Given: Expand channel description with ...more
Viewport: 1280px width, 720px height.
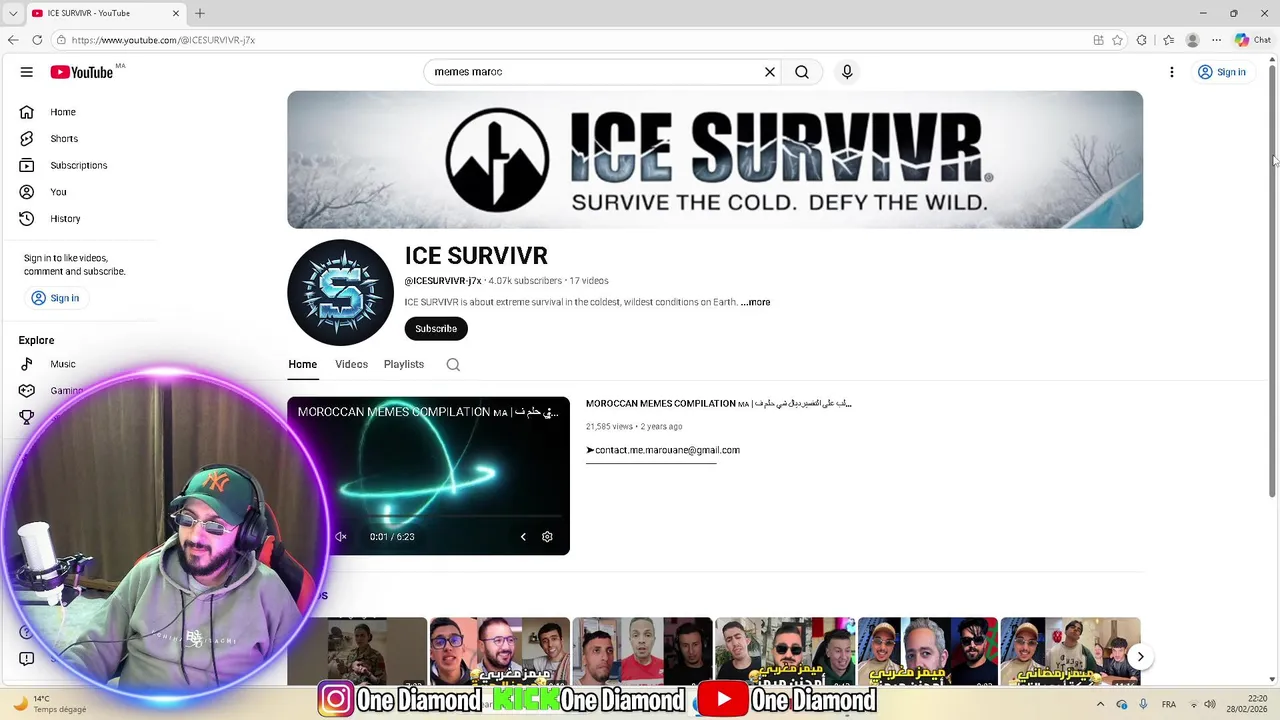Looking at the screenshot, I should coord(756,302).
